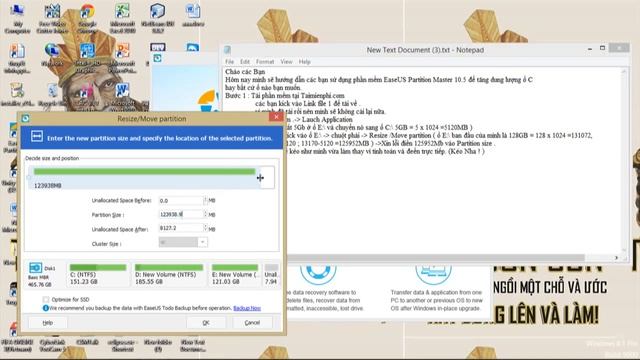Click Cancel in Resize/Move partition dialog
Image resolution: width=640 pixels, height=360 pixels.
(x=252, y=322)
